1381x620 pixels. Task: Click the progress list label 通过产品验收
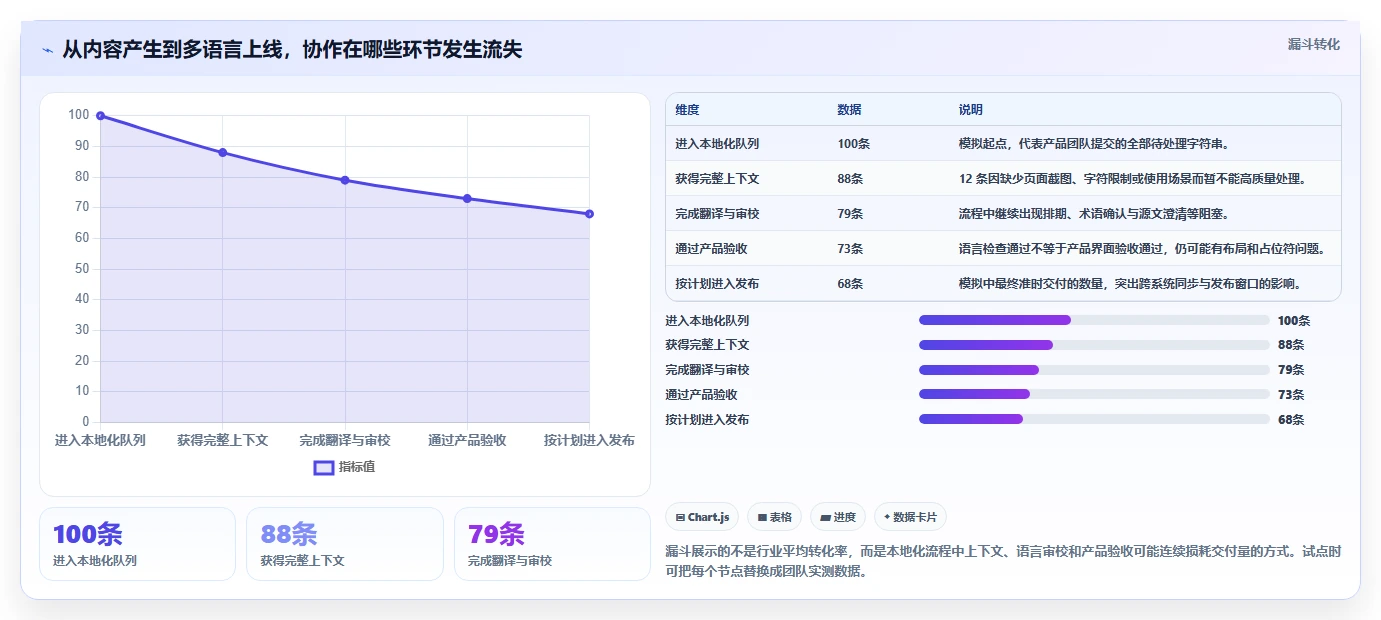pyautogui.click(x=701, y=395)
